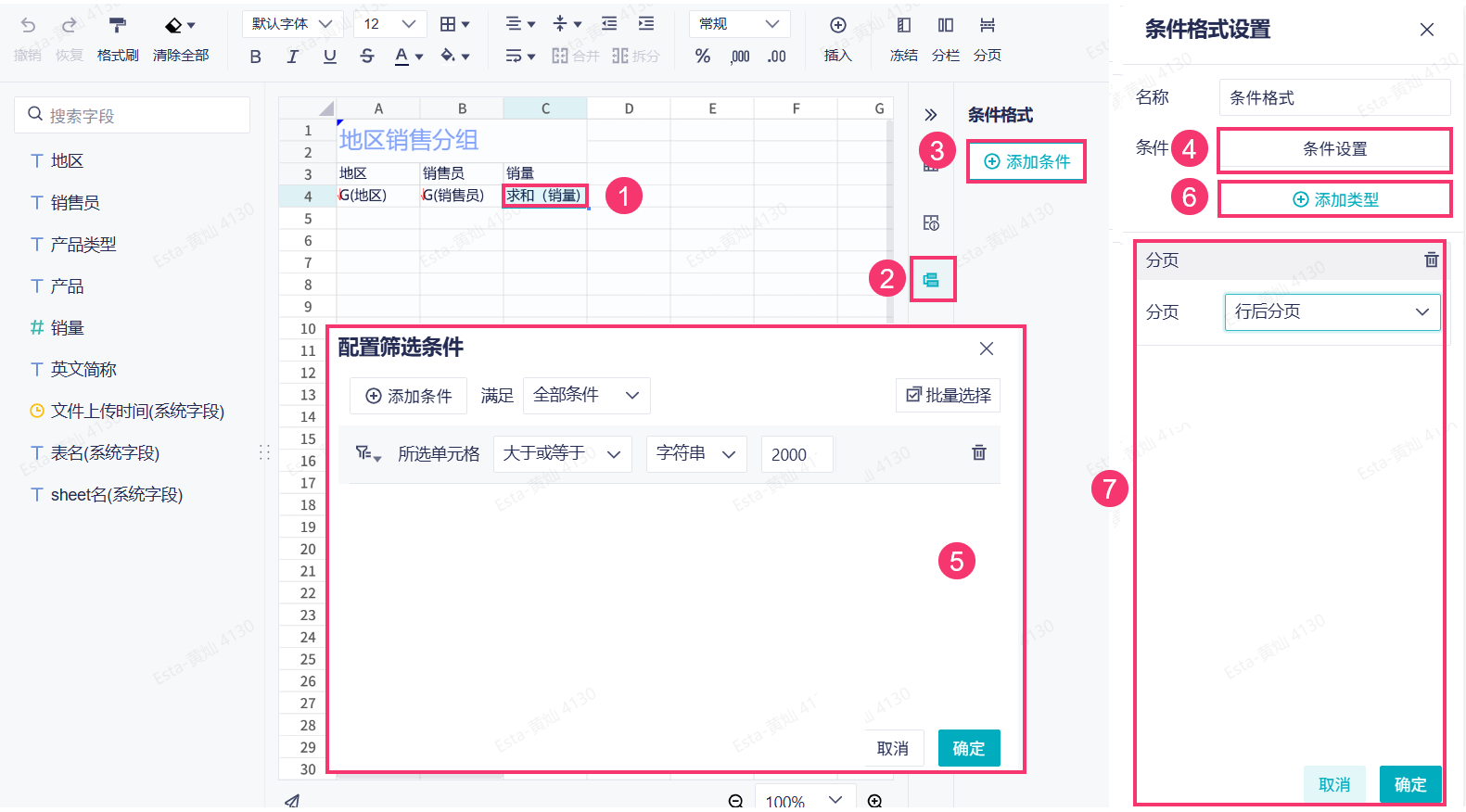
Task: Merge cells with 合并
Action: click(x=576, y=57)
